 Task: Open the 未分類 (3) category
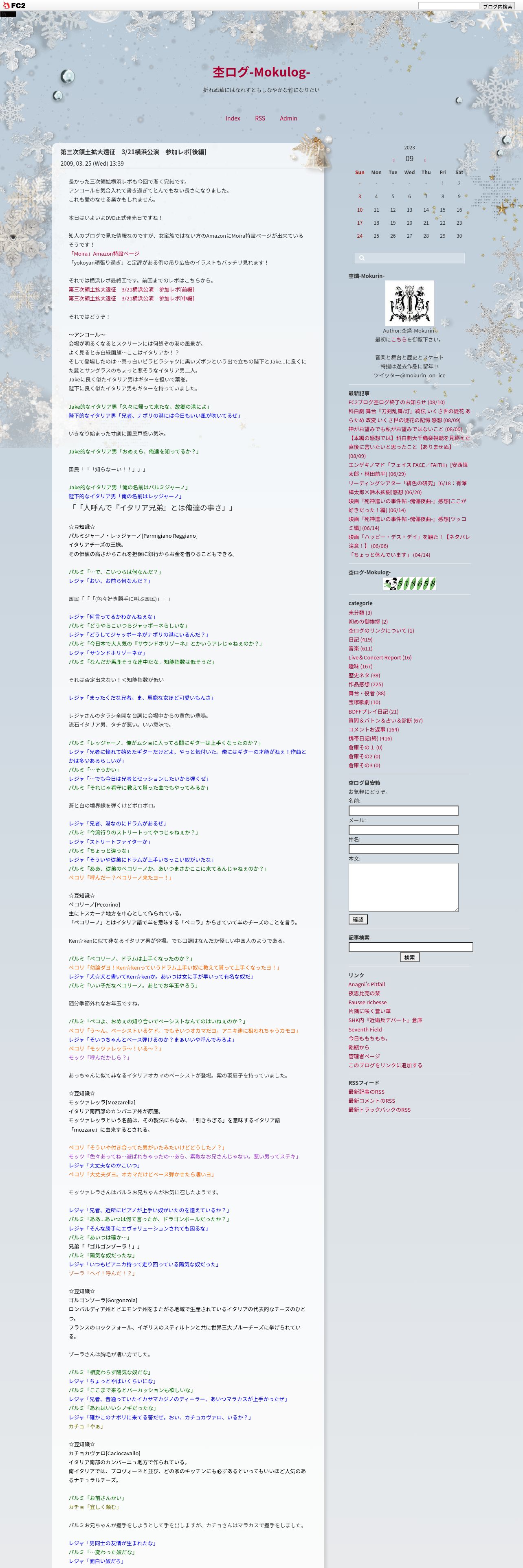(360, 613)
